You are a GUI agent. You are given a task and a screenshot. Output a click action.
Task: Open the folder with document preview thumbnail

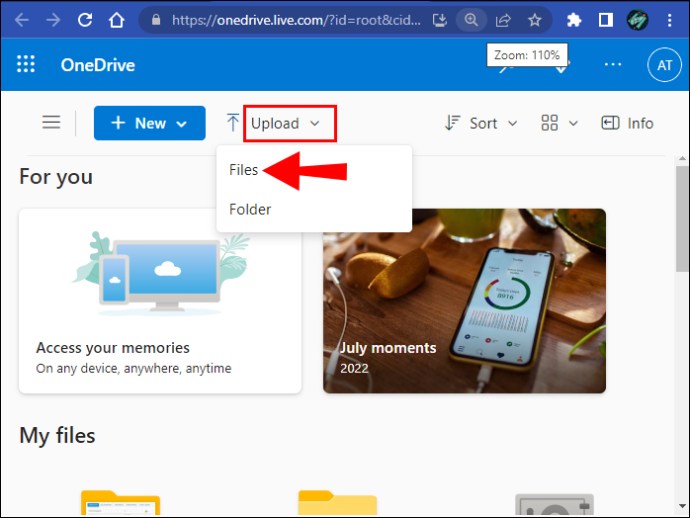click(121, 503)
